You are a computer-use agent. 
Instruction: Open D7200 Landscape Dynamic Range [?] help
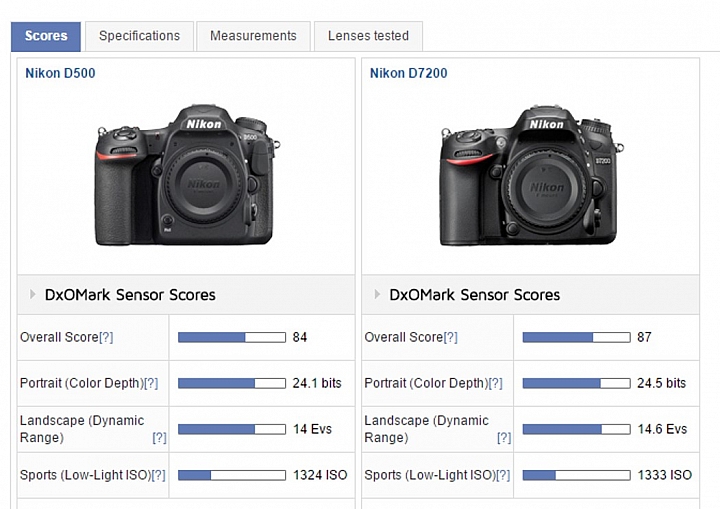(x=504, y=438)
